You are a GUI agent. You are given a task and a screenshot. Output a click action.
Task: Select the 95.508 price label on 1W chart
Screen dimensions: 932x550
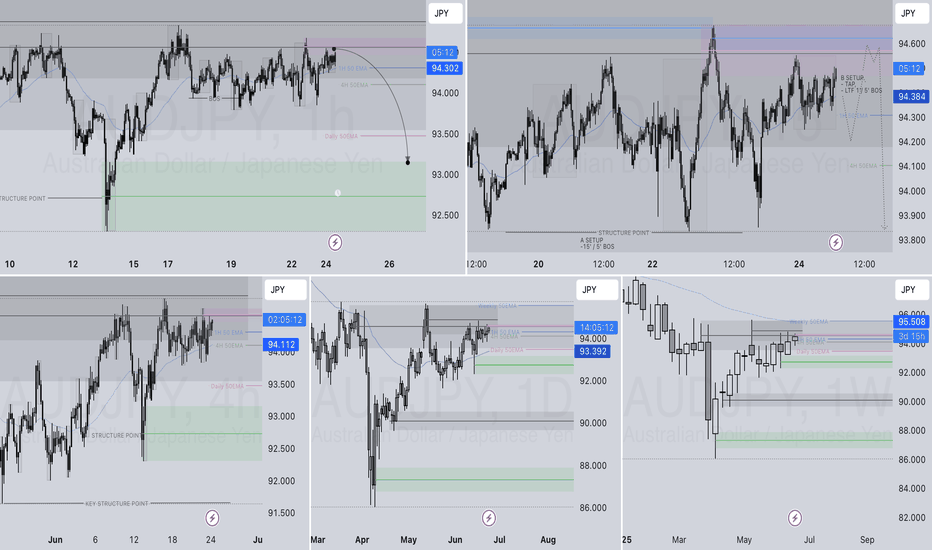tap(911, 322)
